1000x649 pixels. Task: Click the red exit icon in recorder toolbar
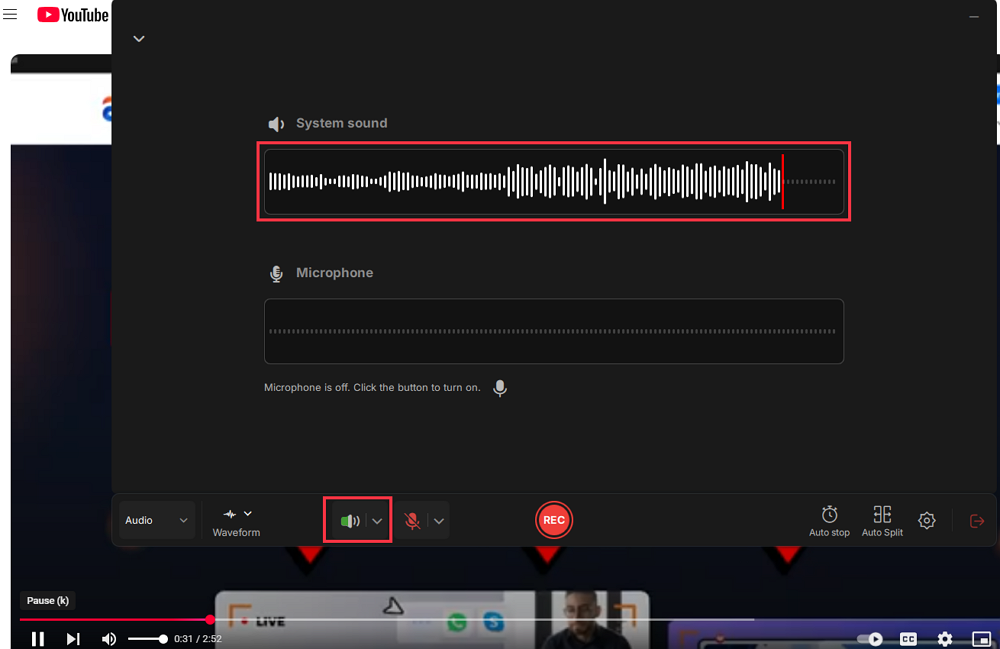pos(976,521)
